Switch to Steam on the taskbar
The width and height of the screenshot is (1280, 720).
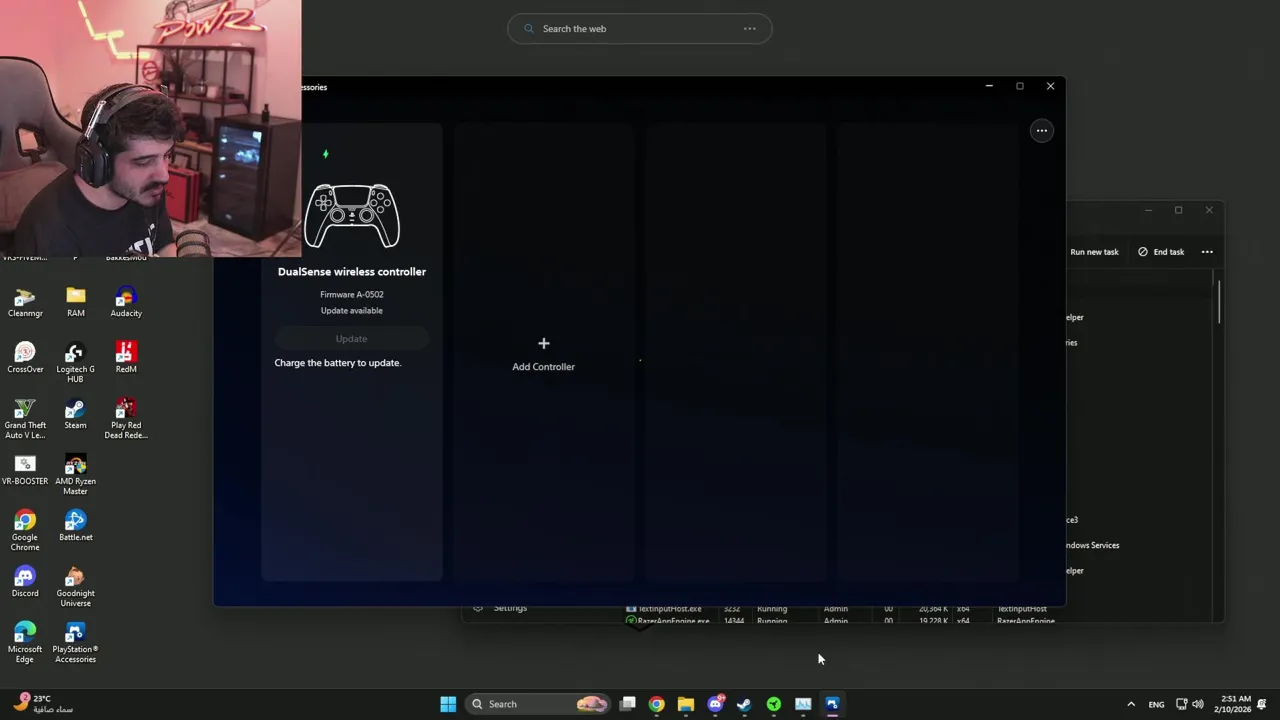click(x=744, y=704)
